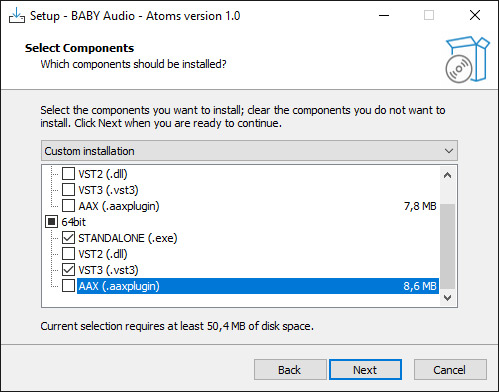Uncheck 64bit STANDALONE (.exe) checkbox
This screenshot has height=392, width=499.
[68, 238]
